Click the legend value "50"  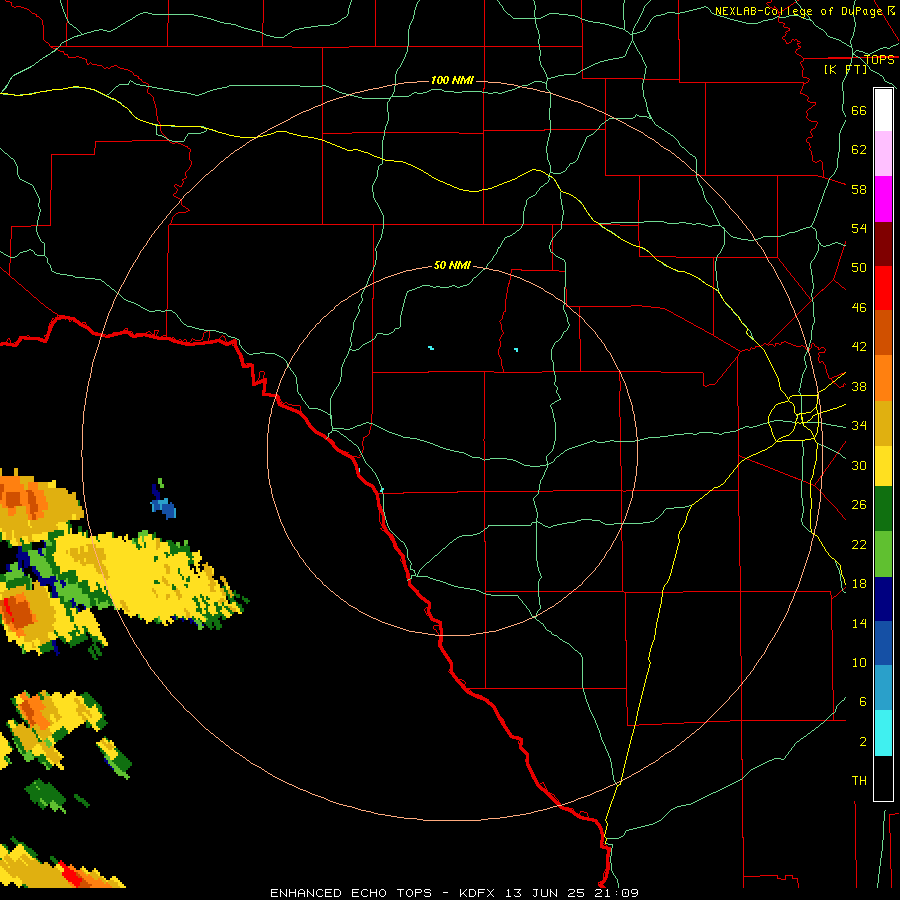coord(859,268)
